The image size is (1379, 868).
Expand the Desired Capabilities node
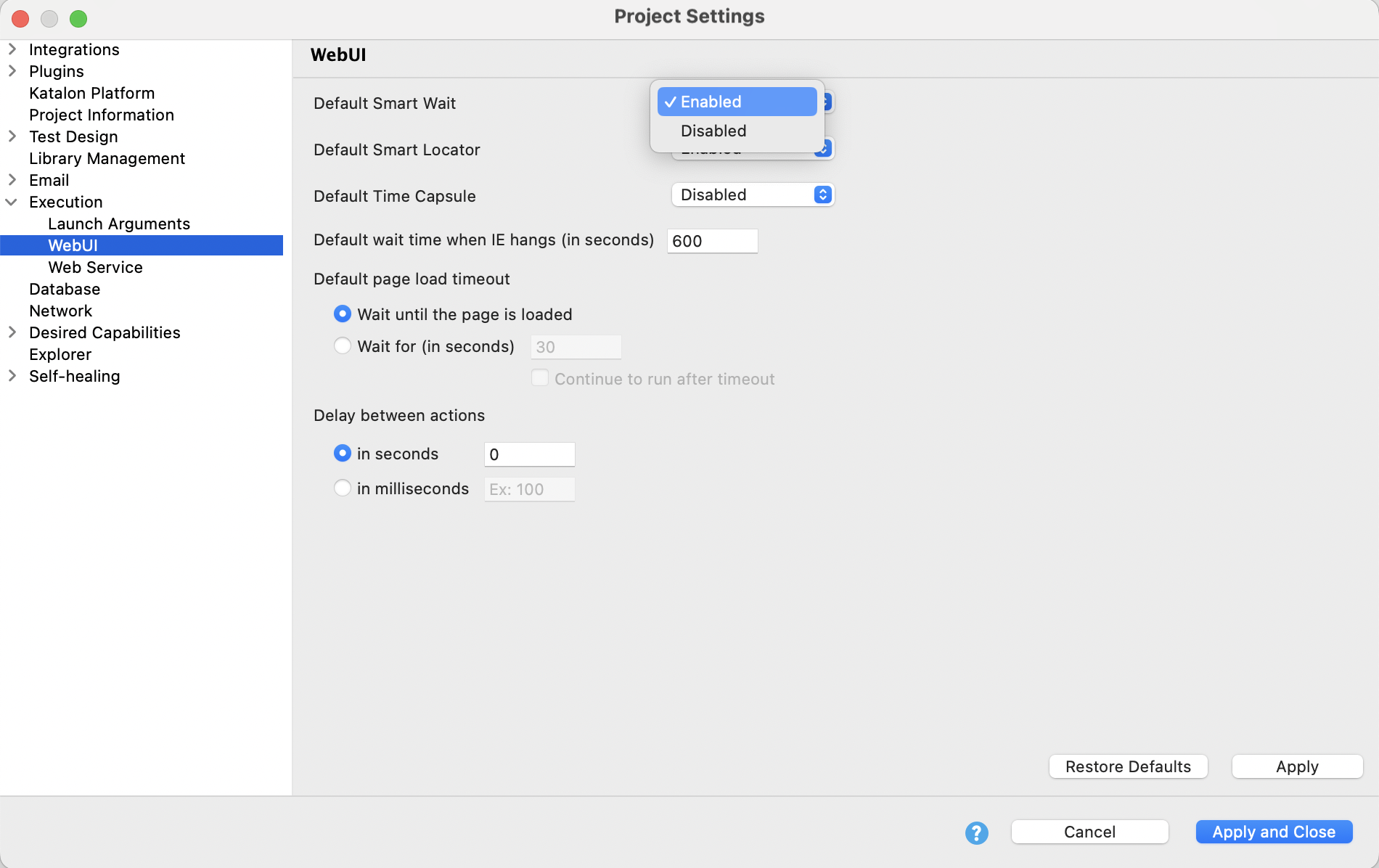tap(12, 332)
